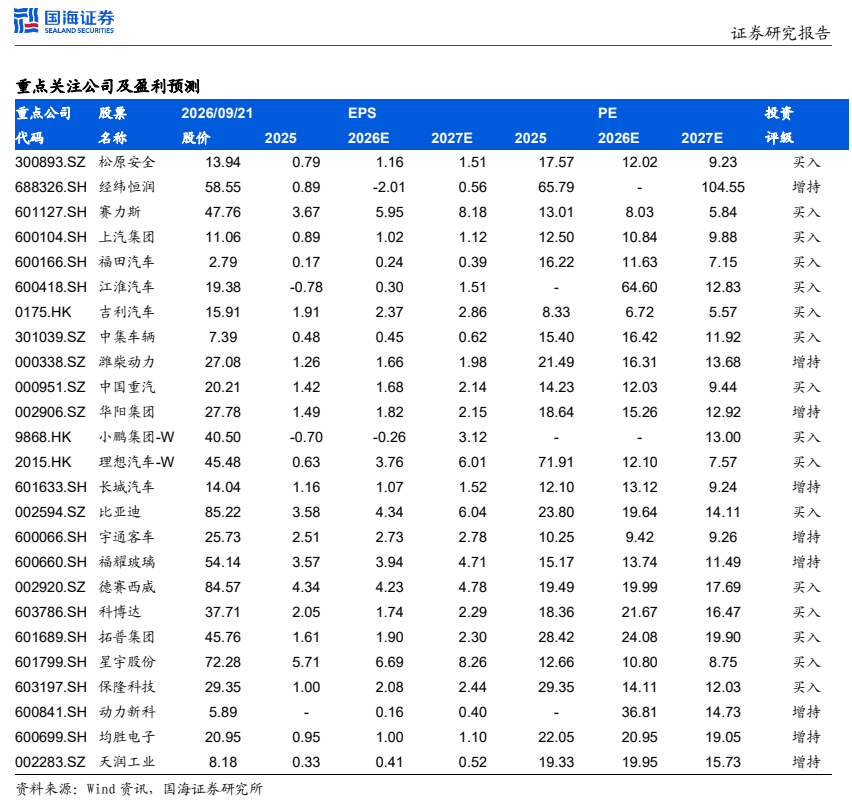The image size is (852, 810).
Task: Select stock code 603197.SH
Action: (x=51, y=687)
